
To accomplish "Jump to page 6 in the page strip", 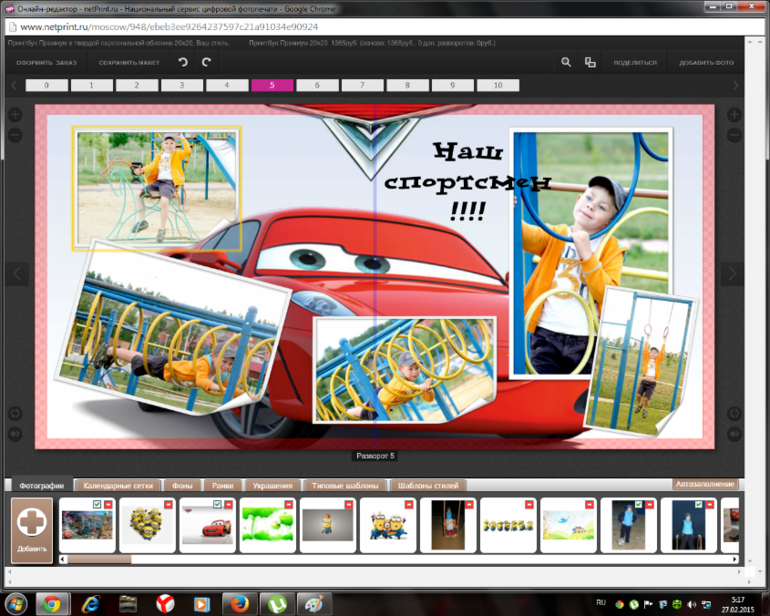I will 318,86.
